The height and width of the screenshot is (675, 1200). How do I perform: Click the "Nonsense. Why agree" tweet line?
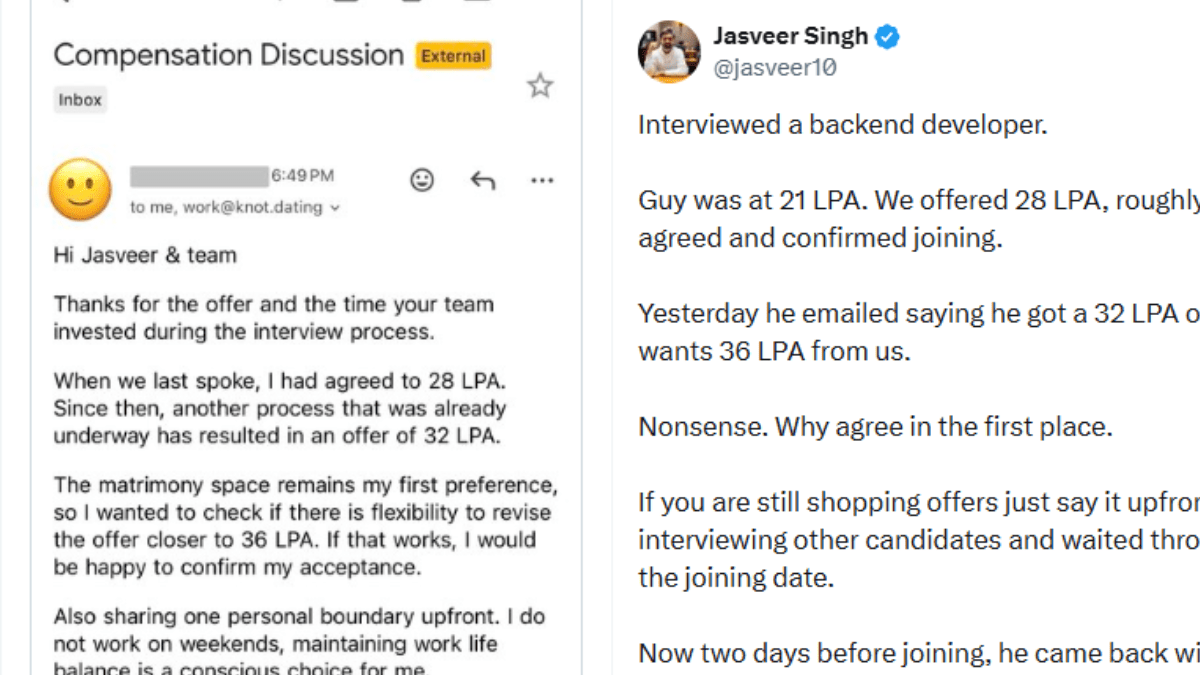point(875,427)
